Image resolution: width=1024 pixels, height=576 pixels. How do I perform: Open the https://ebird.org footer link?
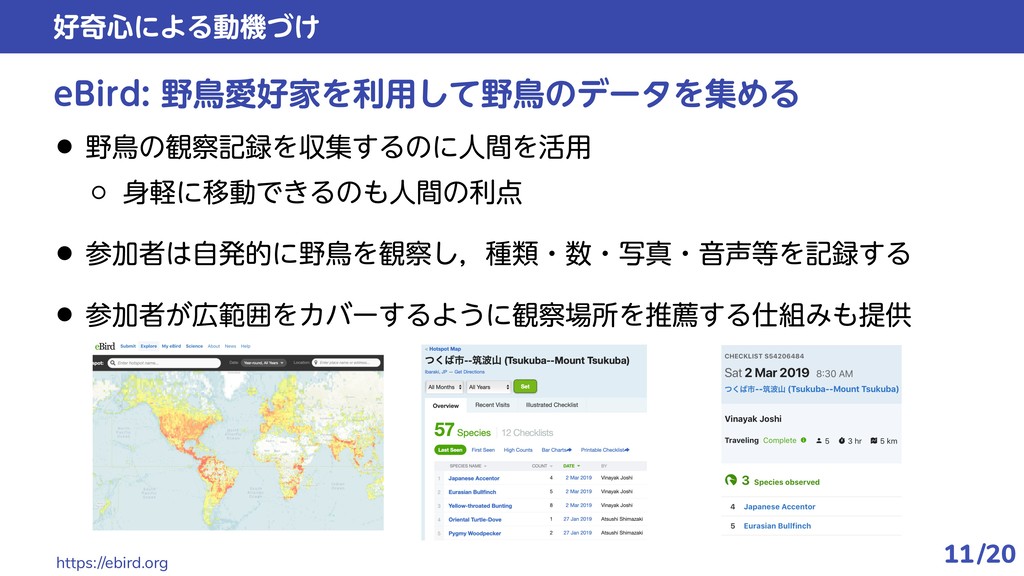(x=112, y=563)
